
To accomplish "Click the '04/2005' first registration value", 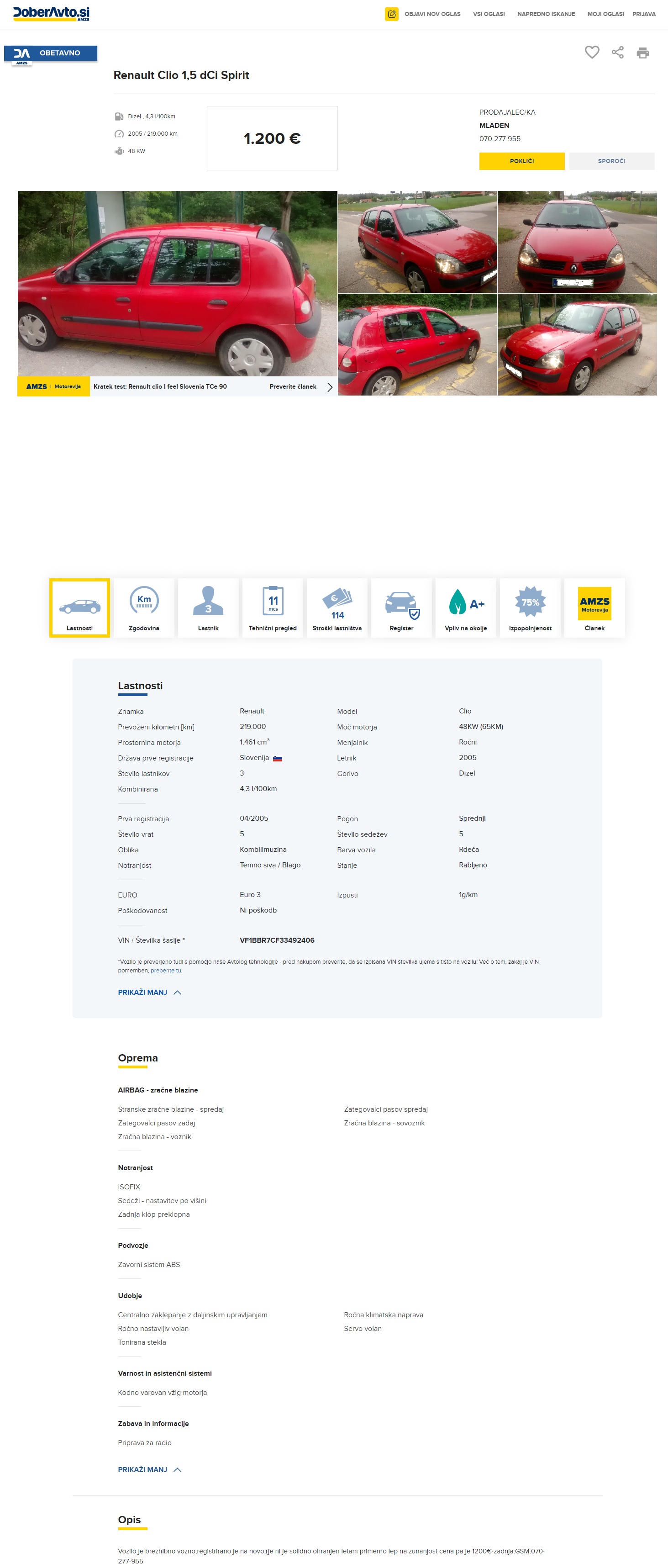I will (254, 818).
